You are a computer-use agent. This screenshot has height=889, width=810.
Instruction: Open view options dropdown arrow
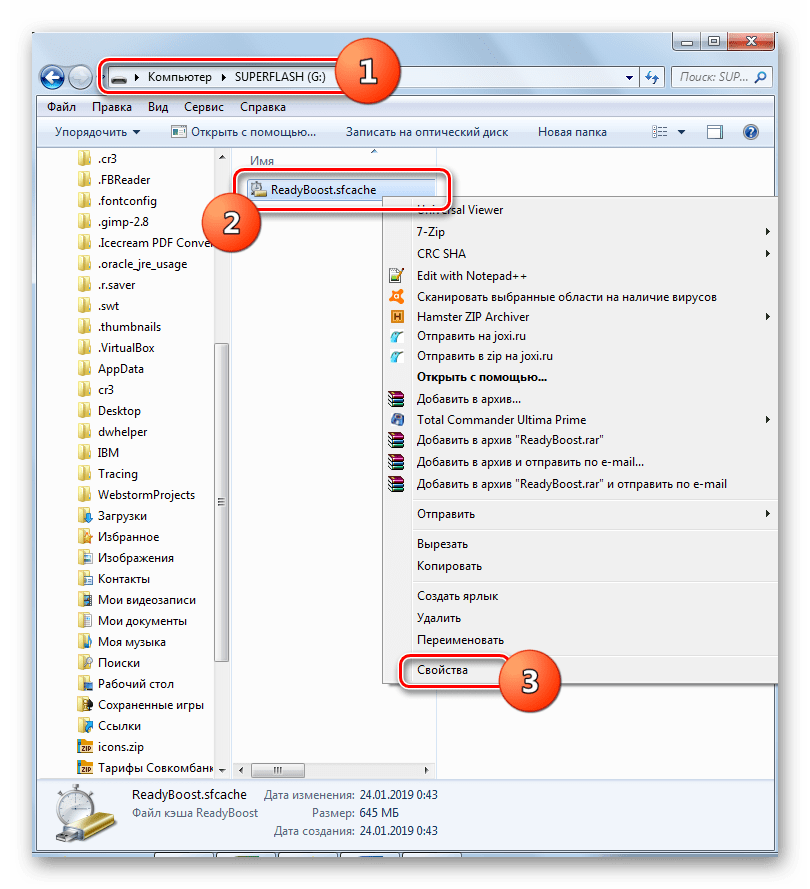click(x=682, y=132)
